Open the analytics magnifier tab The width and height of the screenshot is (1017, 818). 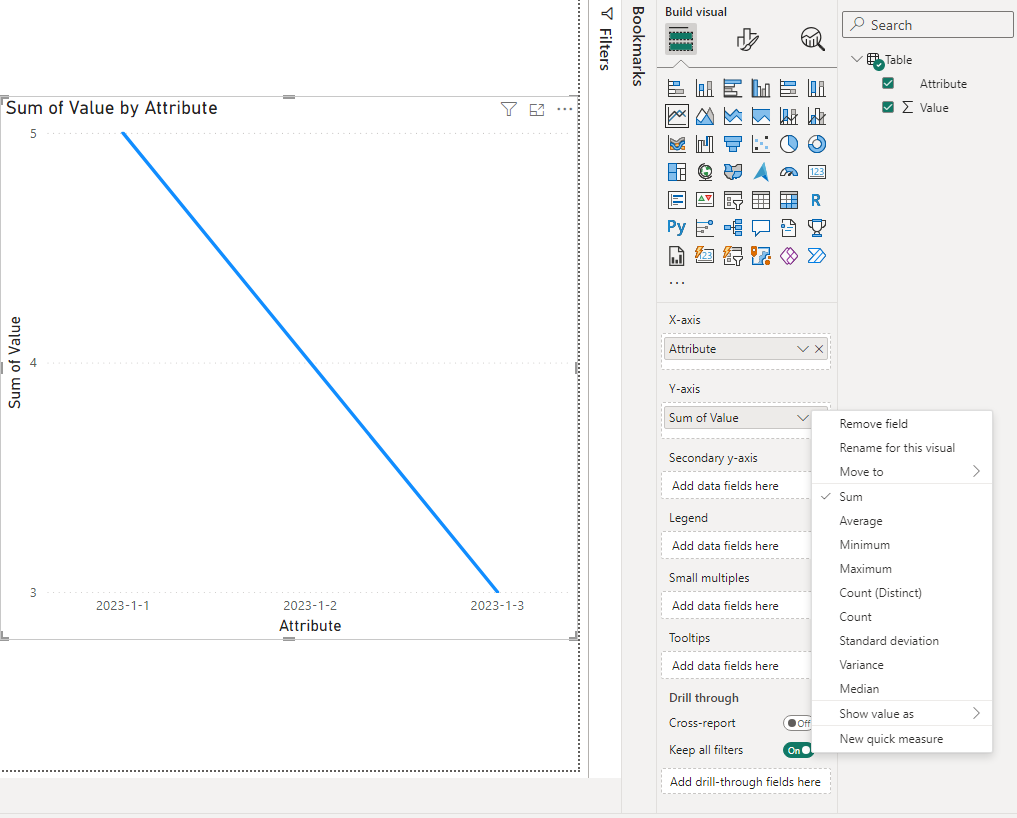tap(812, 39)
